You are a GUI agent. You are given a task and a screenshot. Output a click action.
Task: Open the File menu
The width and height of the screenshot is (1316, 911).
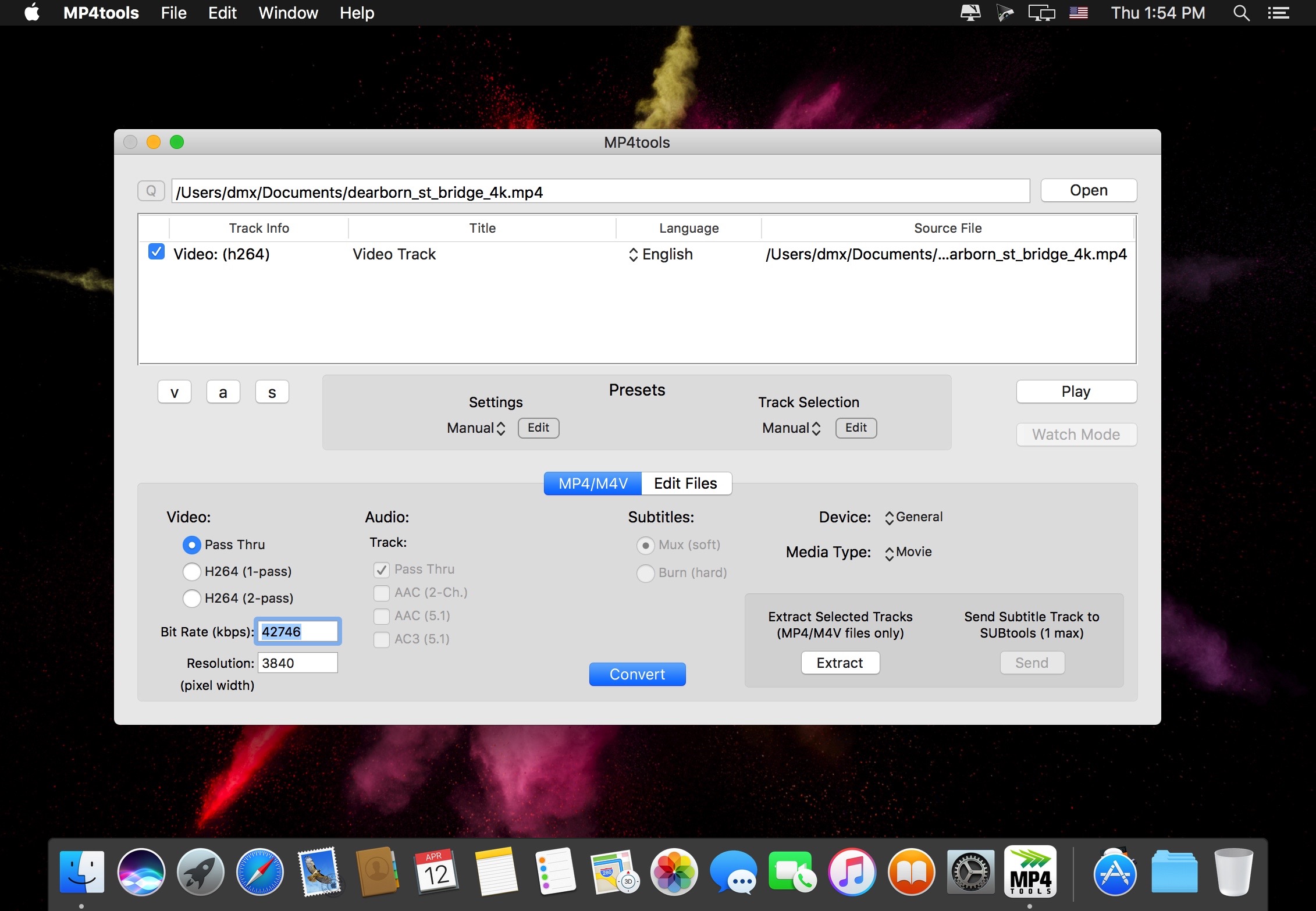(173, 13)
